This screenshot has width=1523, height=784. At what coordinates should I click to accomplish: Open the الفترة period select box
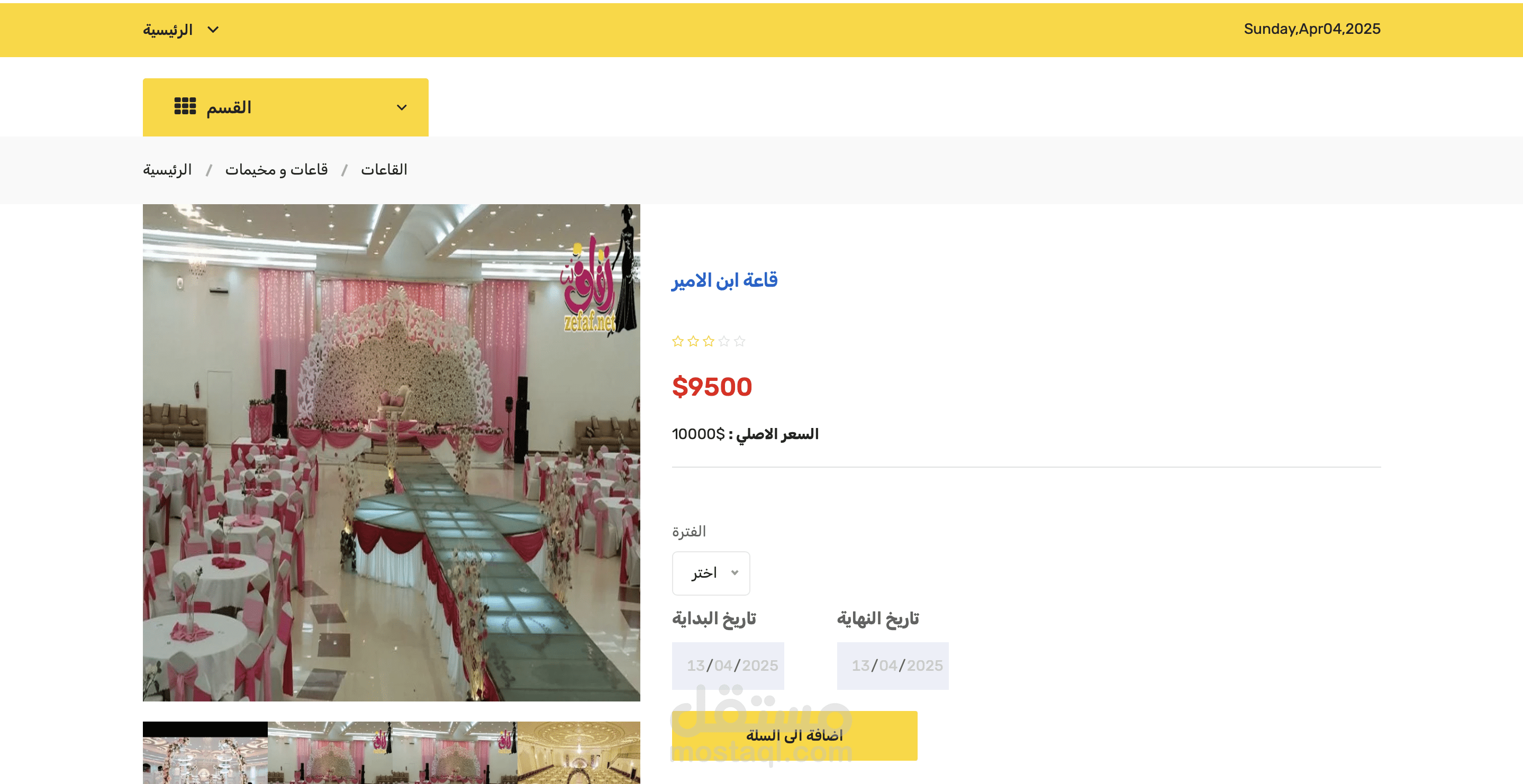711,573
